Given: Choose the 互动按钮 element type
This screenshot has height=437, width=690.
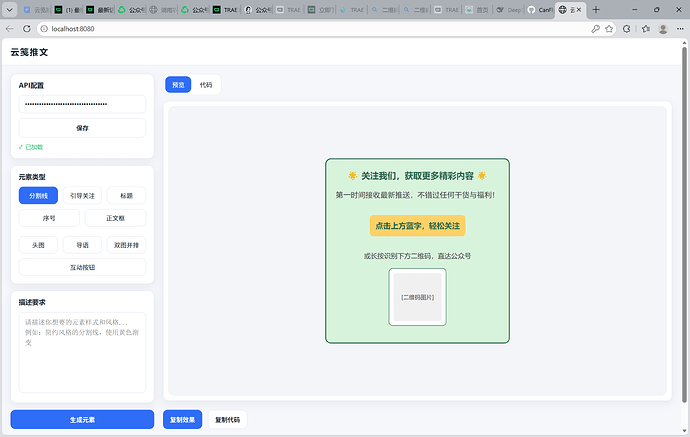Looking at the screenshot, I should click(x=82, y=267).
